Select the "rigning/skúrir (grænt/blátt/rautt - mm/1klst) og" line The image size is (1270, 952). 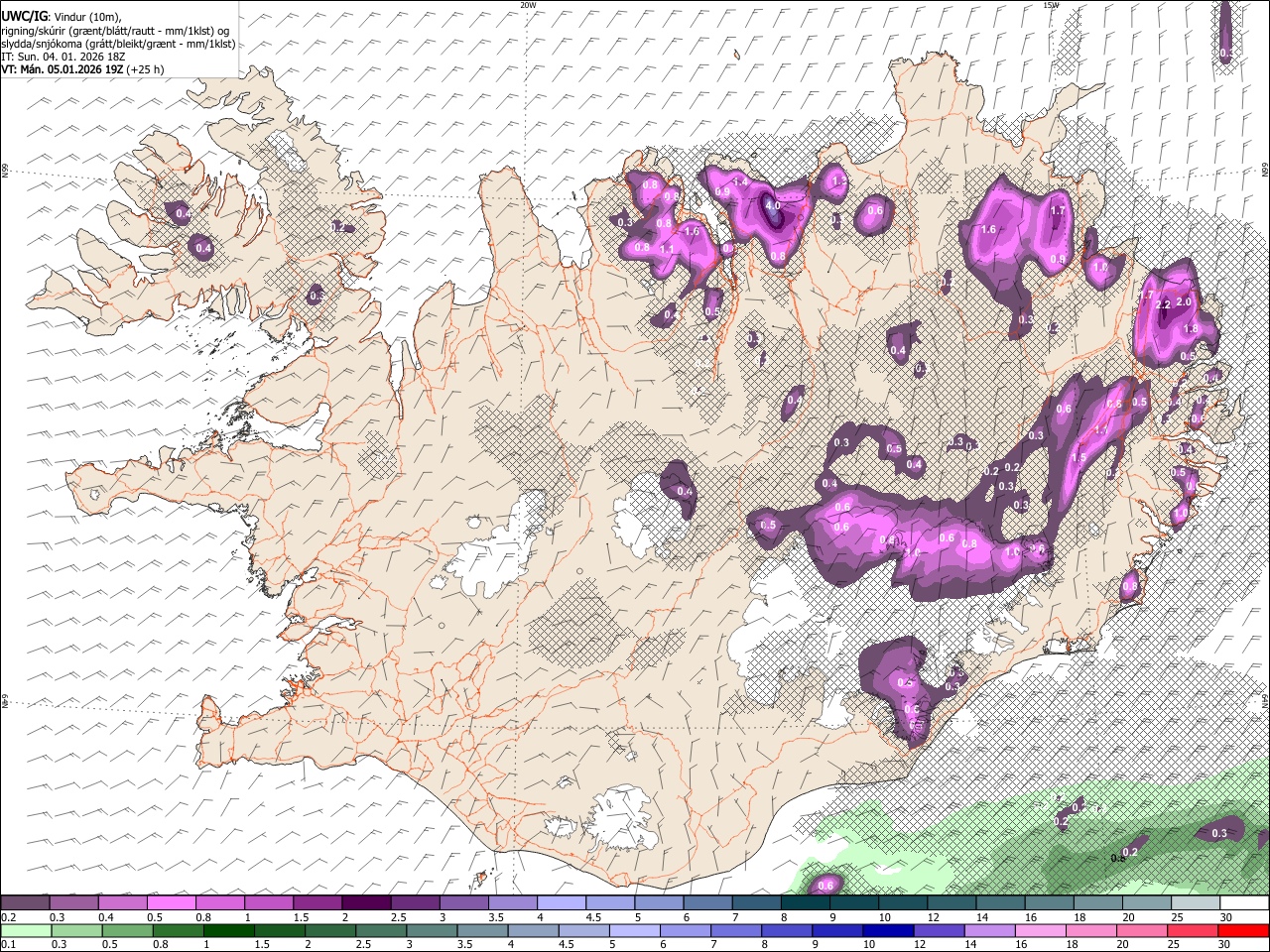click(115, 30)
